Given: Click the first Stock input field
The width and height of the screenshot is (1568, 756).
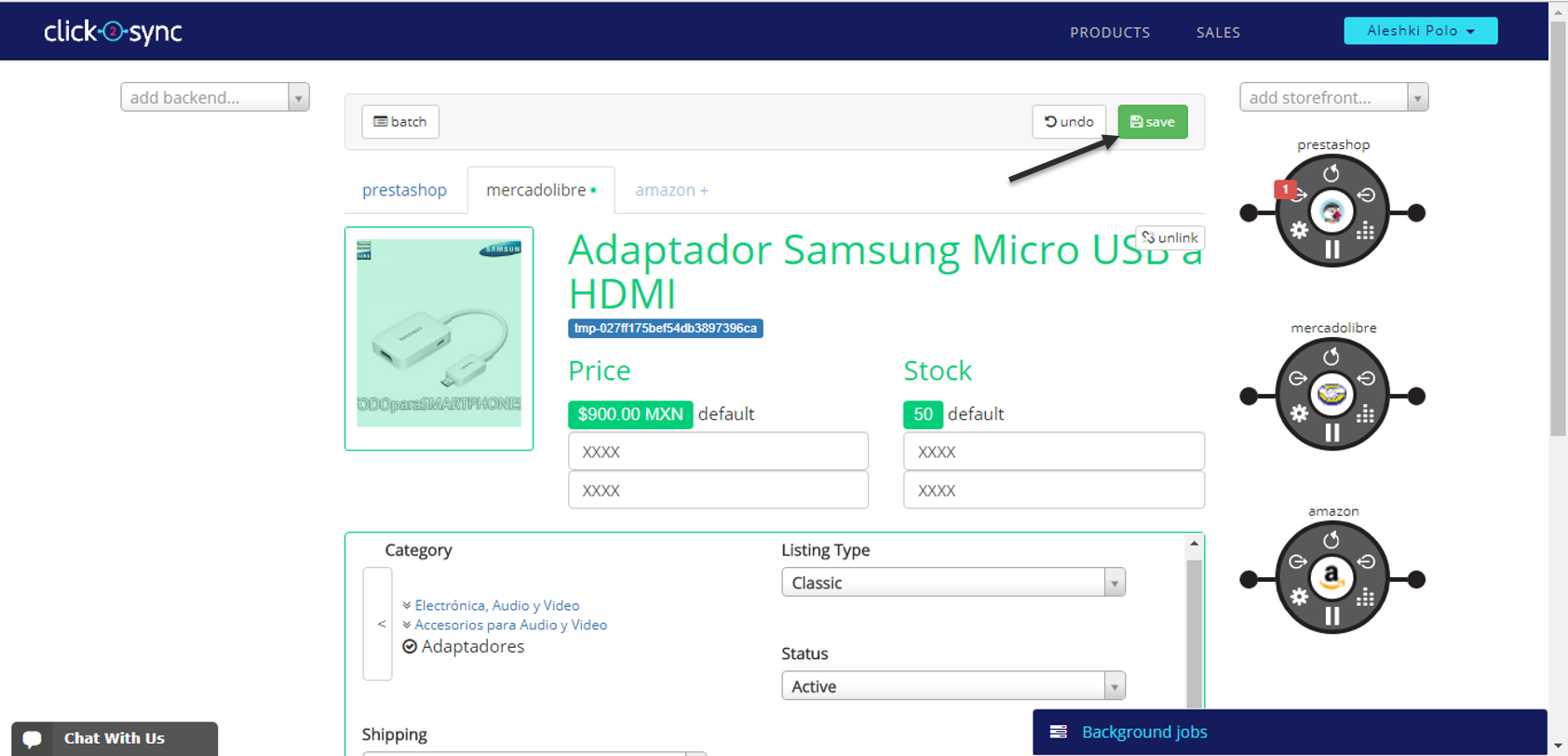Looking at the screenshot, I should coord(1053,452).
